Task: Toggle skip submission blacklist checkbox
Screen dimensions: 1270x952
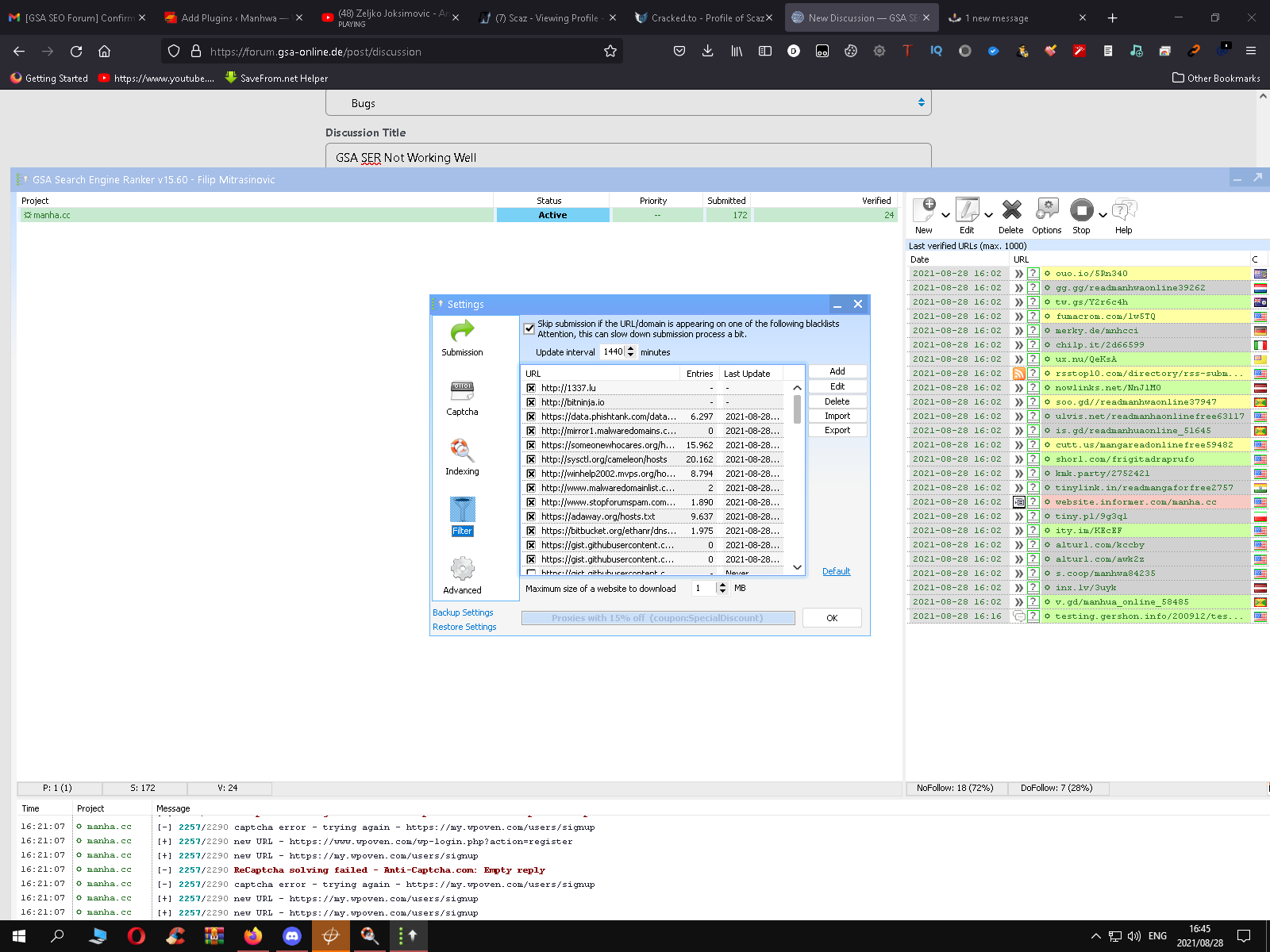Action: (529, 328)
